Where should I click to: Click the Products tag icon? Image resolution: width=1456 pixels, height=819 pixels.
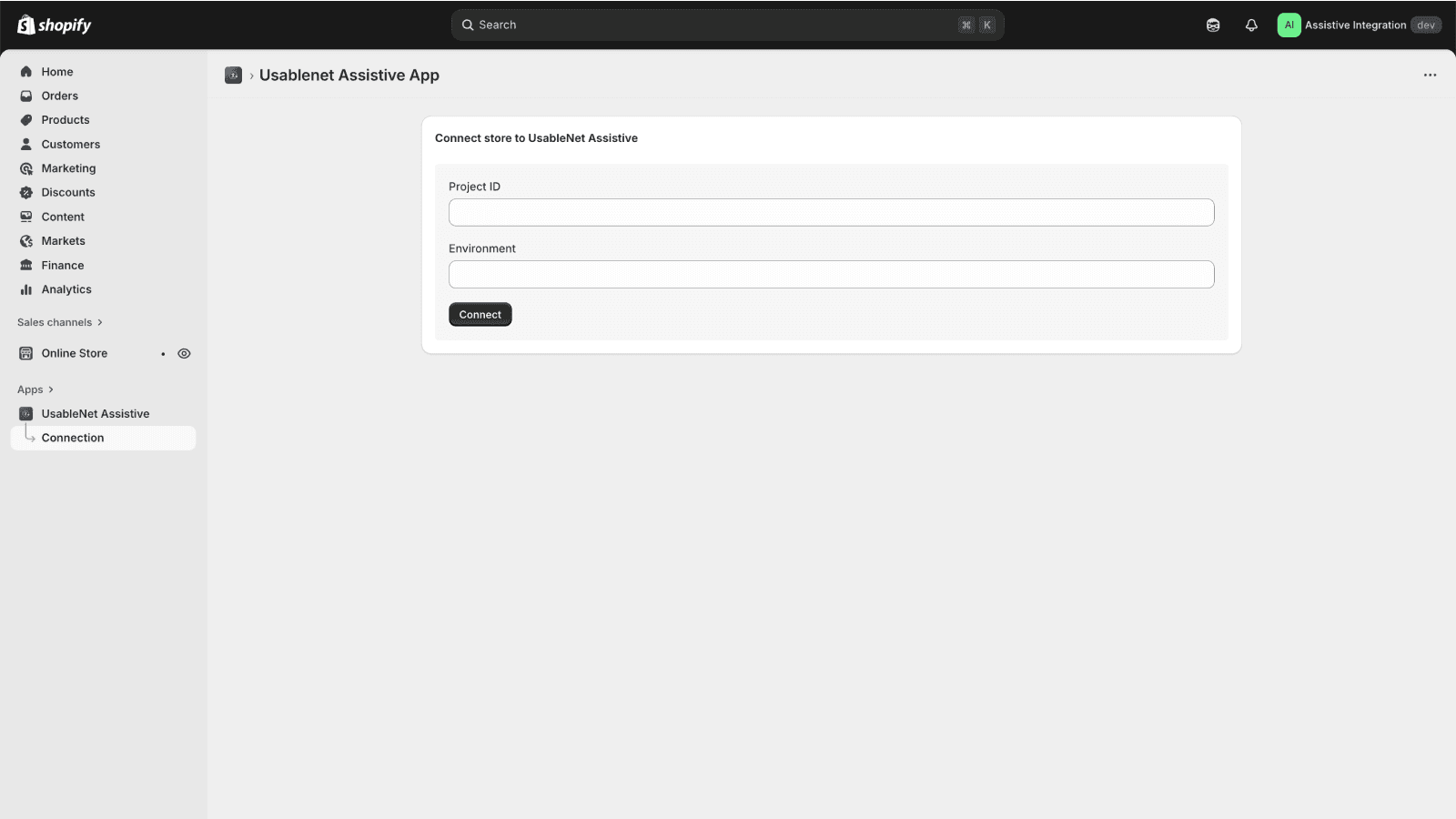[26, 120]
